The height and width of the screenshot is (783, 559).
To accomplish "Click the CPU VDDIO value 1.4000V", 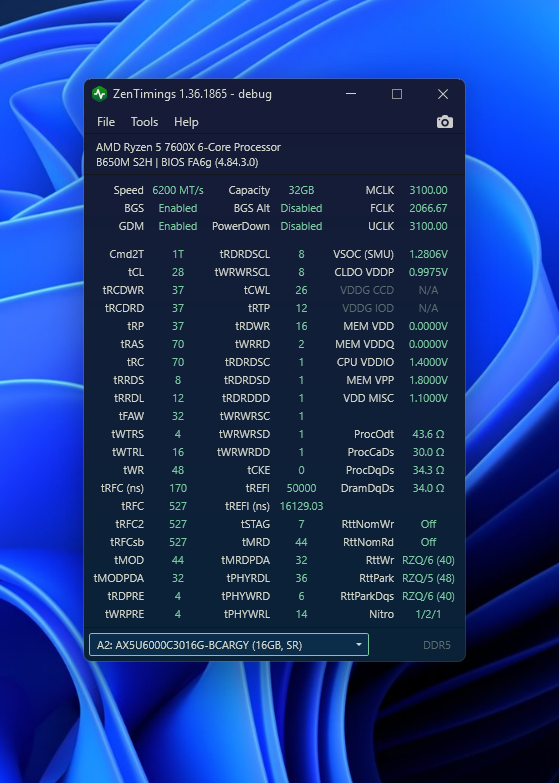I will [x=428, y=362].
